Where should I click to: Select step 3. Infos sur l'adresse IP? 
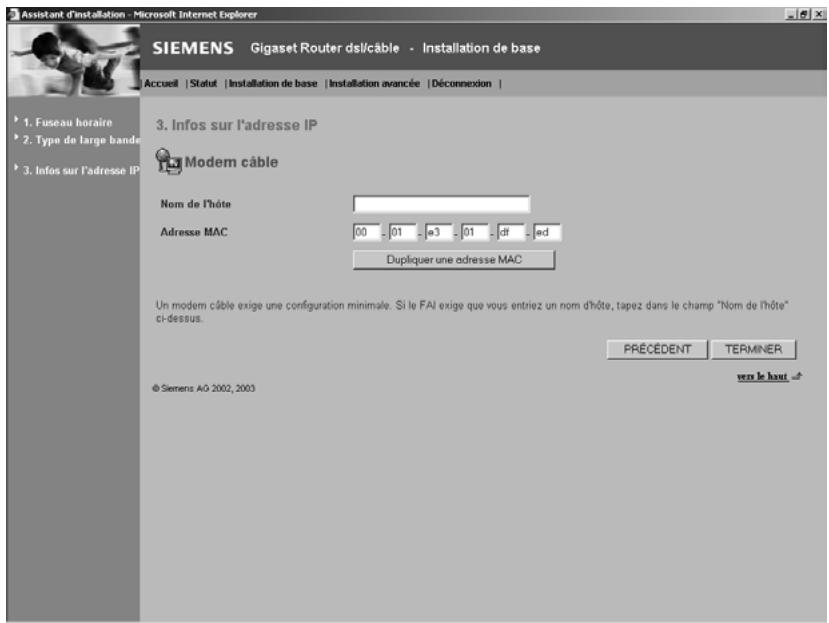81,170
